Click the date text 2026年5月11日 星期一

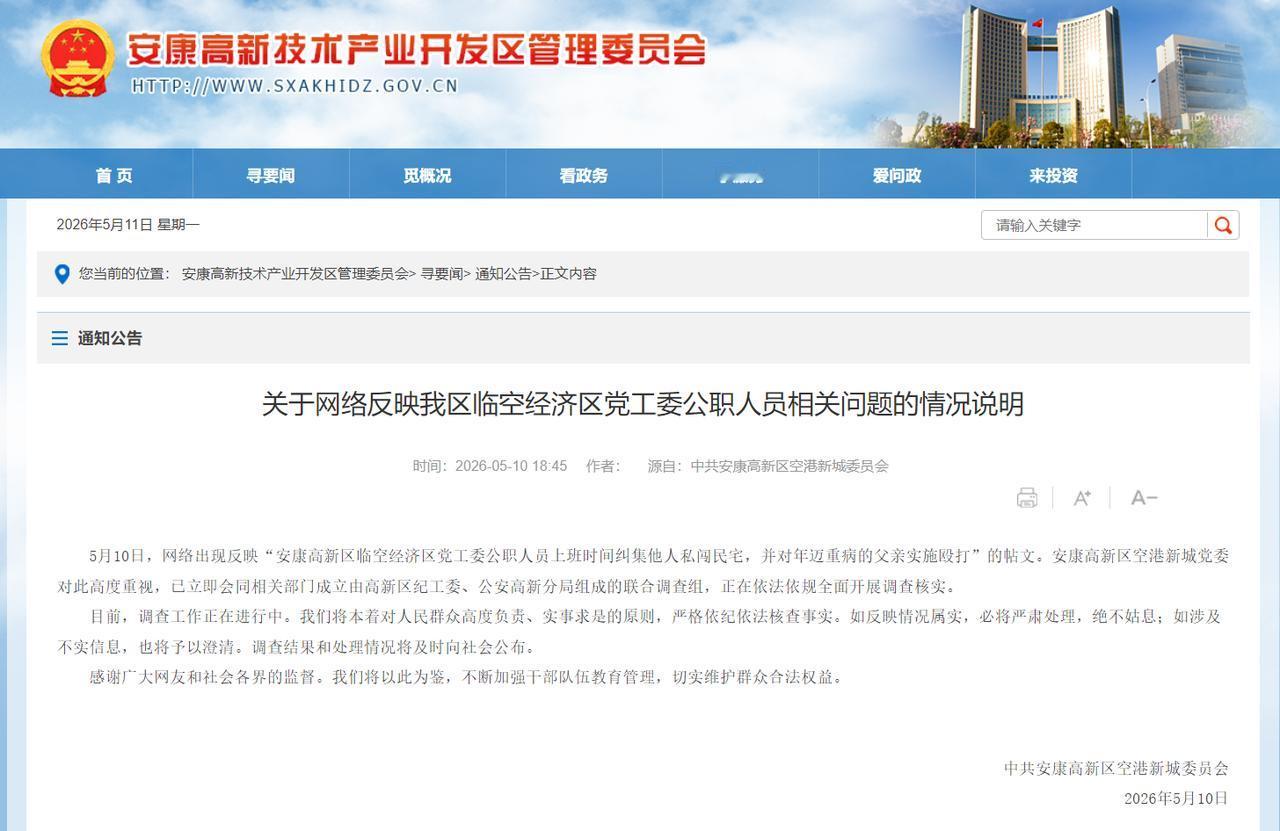[x=128, y=225]
